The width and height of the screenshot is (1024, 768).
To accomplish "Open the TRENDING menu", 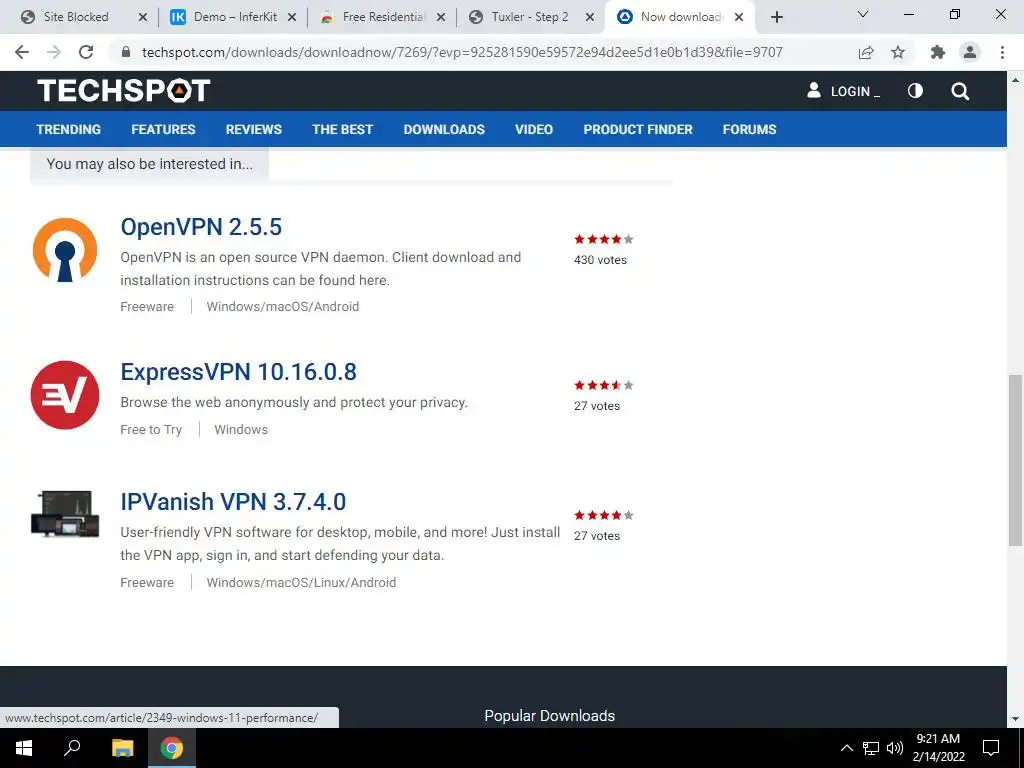I will click(x=69, y=129).
